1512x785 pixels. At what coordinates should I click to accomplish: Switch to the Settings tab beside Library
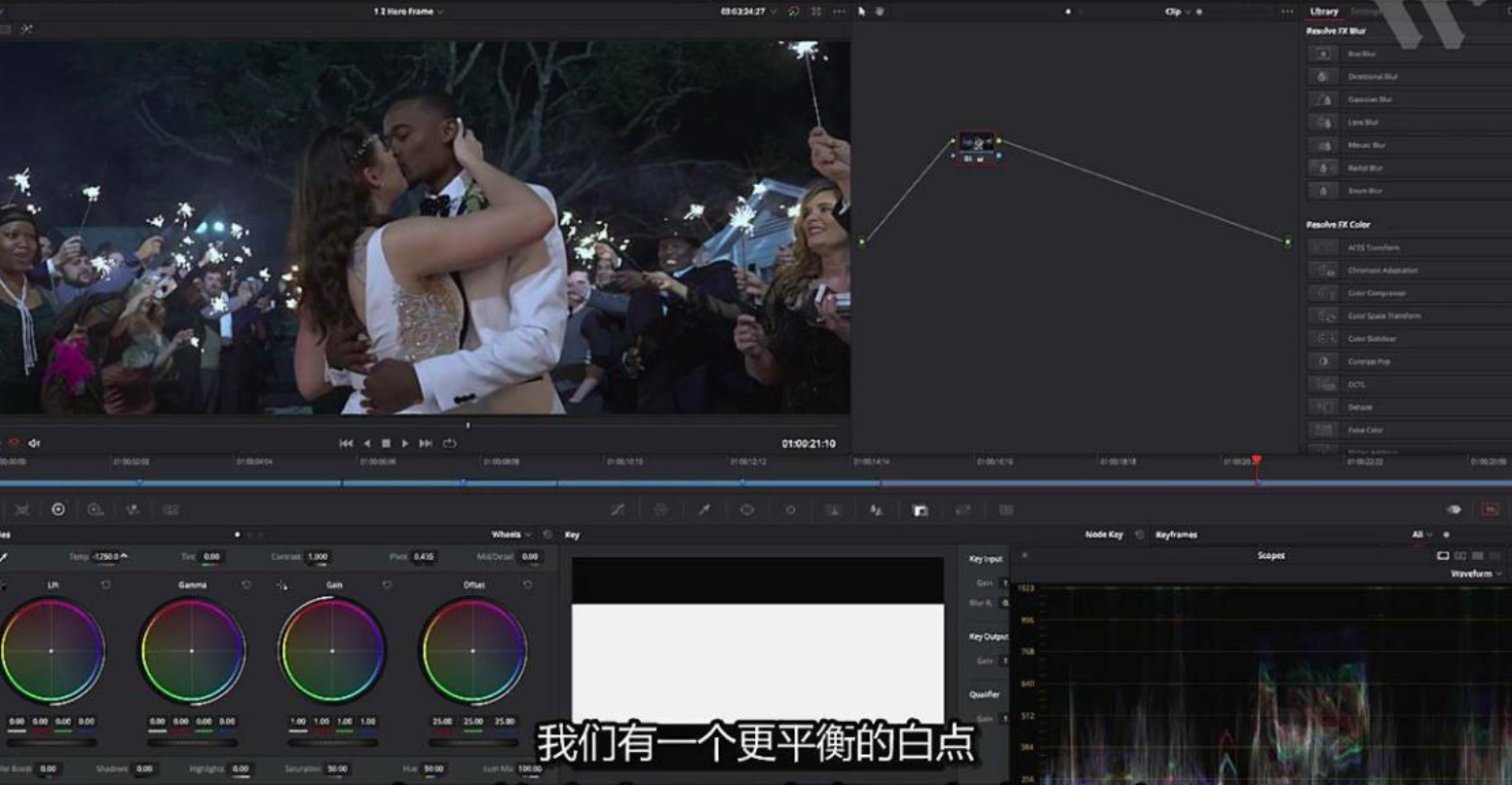tap(1365, 12)
